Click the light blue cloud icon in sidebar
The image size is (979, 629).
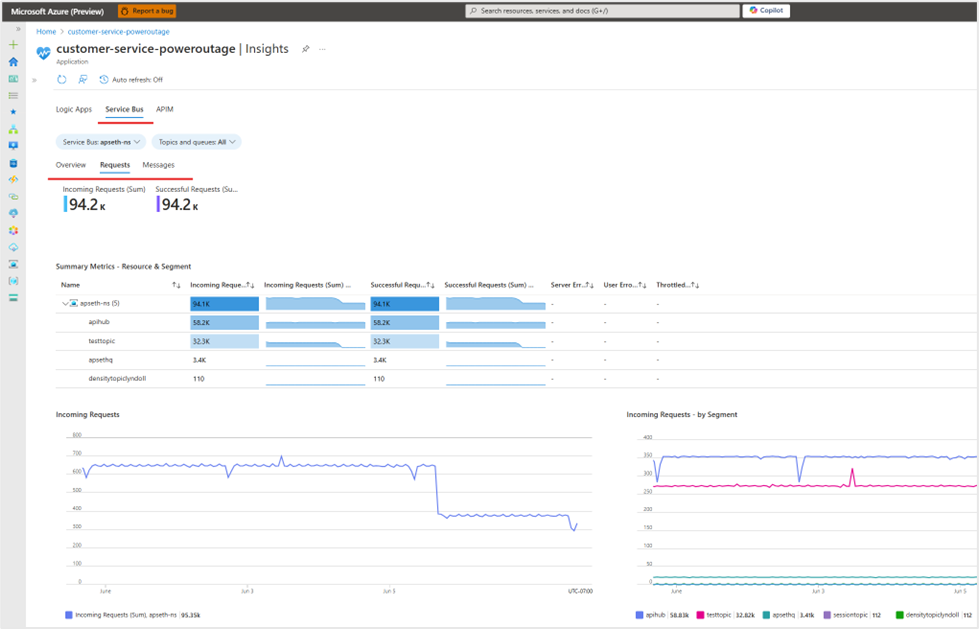[13, 247]
